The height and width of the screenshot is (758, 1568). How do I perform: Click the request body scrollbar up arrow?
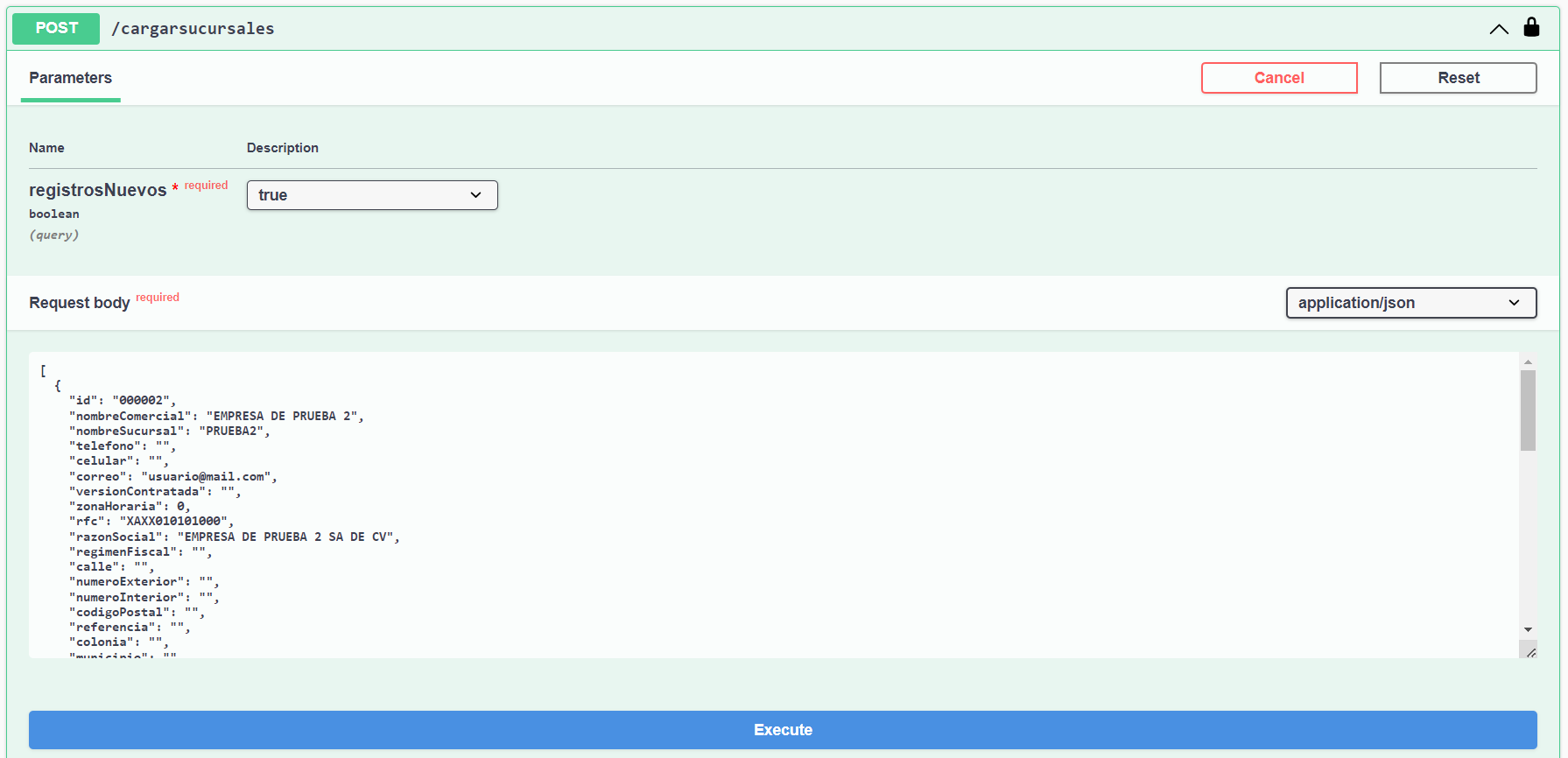click(x=1528, y=361)
